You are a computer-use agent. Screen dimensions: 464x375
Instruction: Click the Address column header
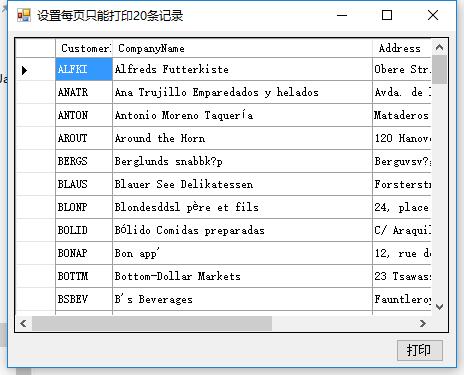click(x=402, y=48)
